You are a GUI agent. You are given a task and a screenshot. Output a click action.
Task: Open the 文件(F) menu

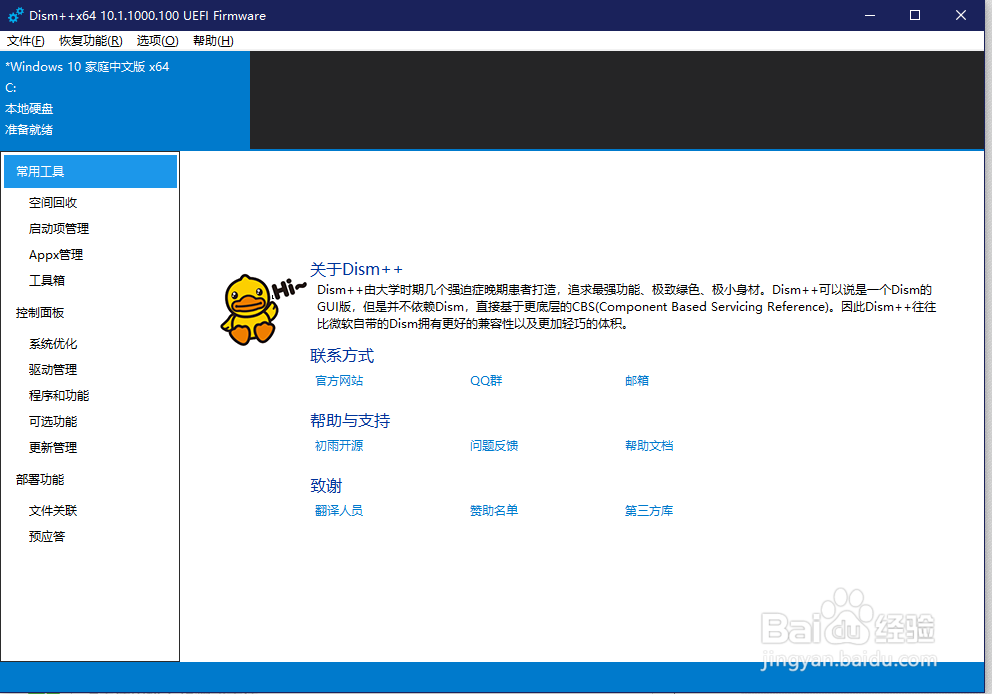coord(25,41)
